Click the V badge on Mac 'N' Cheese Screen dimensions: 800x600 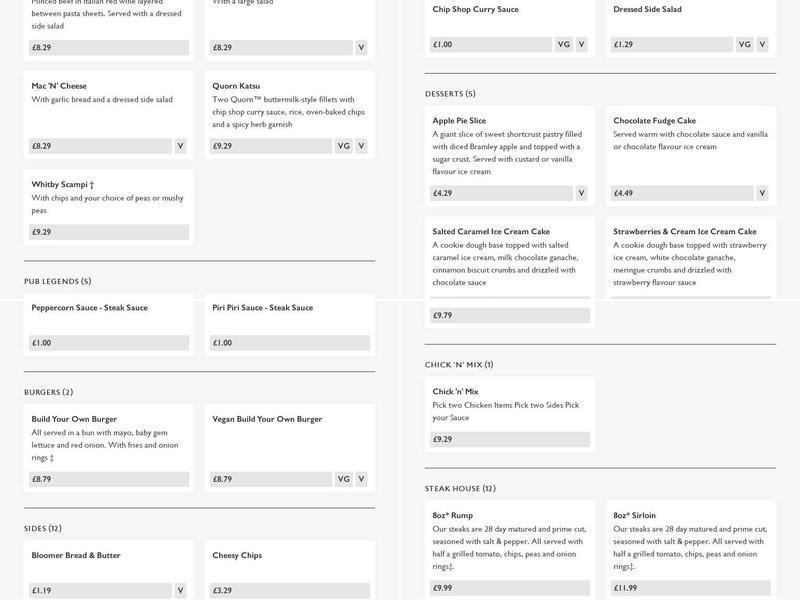[x=181, y=146]
